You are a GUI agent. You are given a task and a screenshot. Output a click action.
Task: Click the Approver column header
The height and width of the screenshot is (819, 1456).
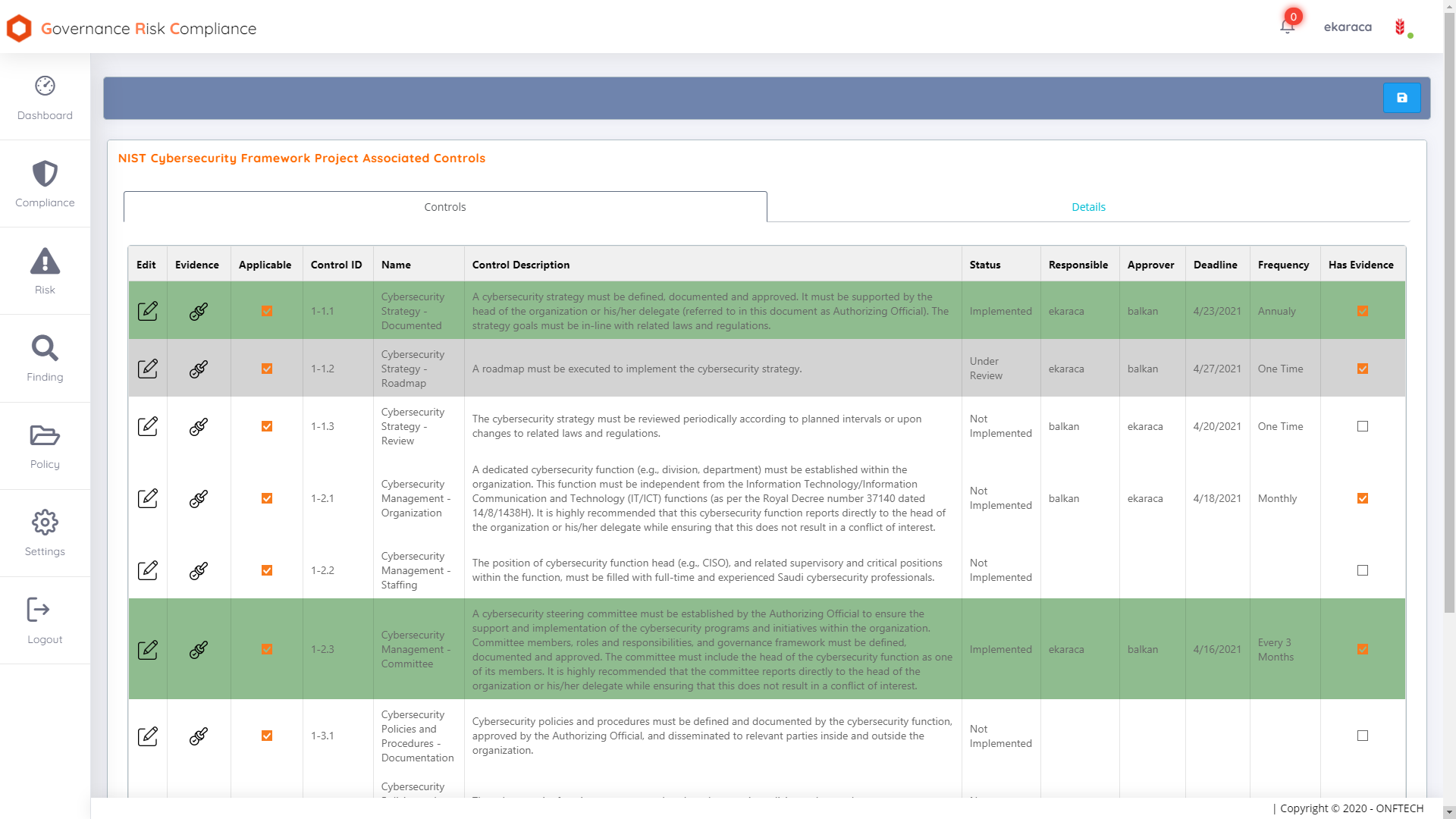(x=1150, y=265)
